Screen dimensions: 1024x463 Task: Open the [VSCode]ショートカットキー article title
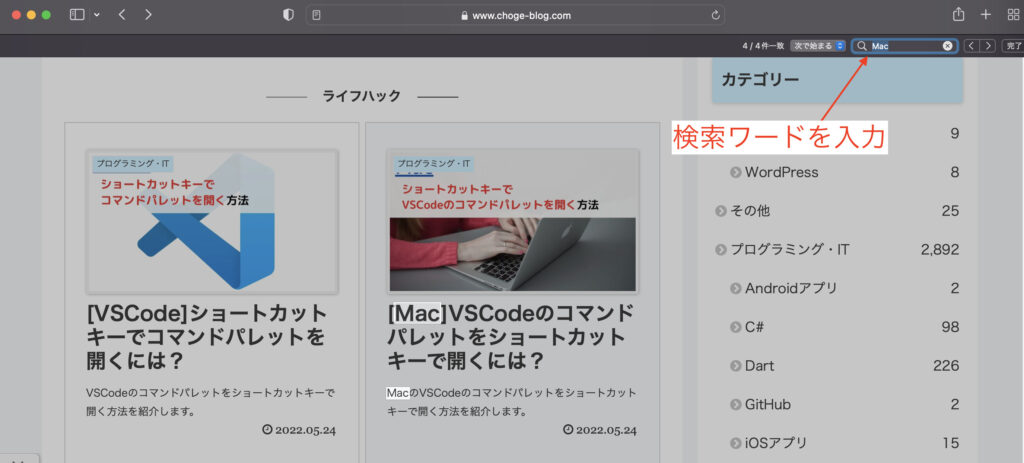pyautogui.click(x=206, y=337)
